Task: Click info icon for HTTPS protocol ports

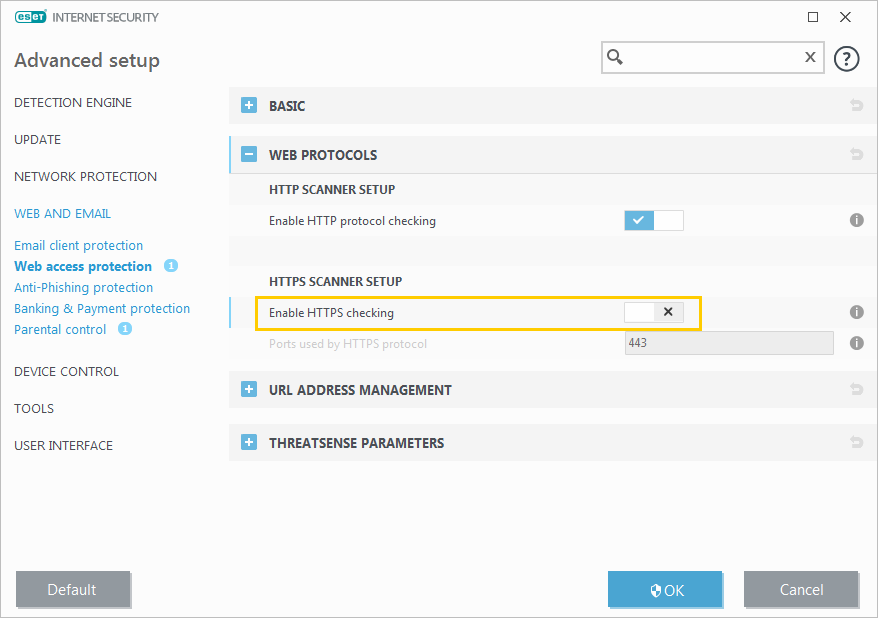Action: [856, 343]
